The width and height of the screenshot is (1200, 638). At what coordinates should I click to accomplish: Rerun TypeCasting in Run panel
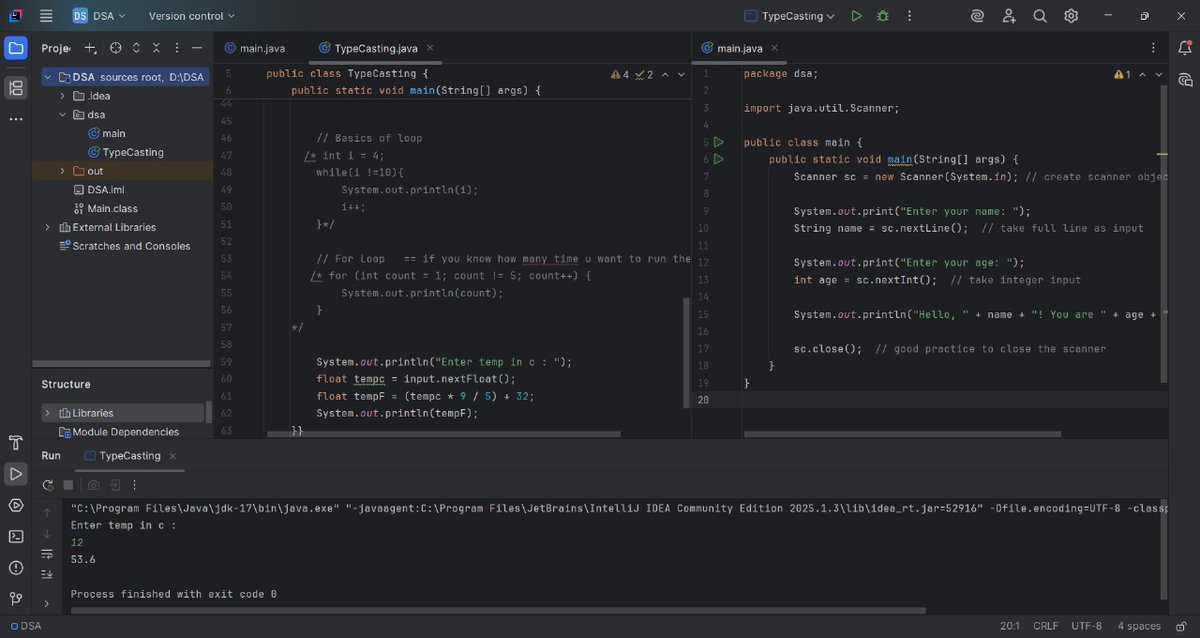tap(47, 485)
